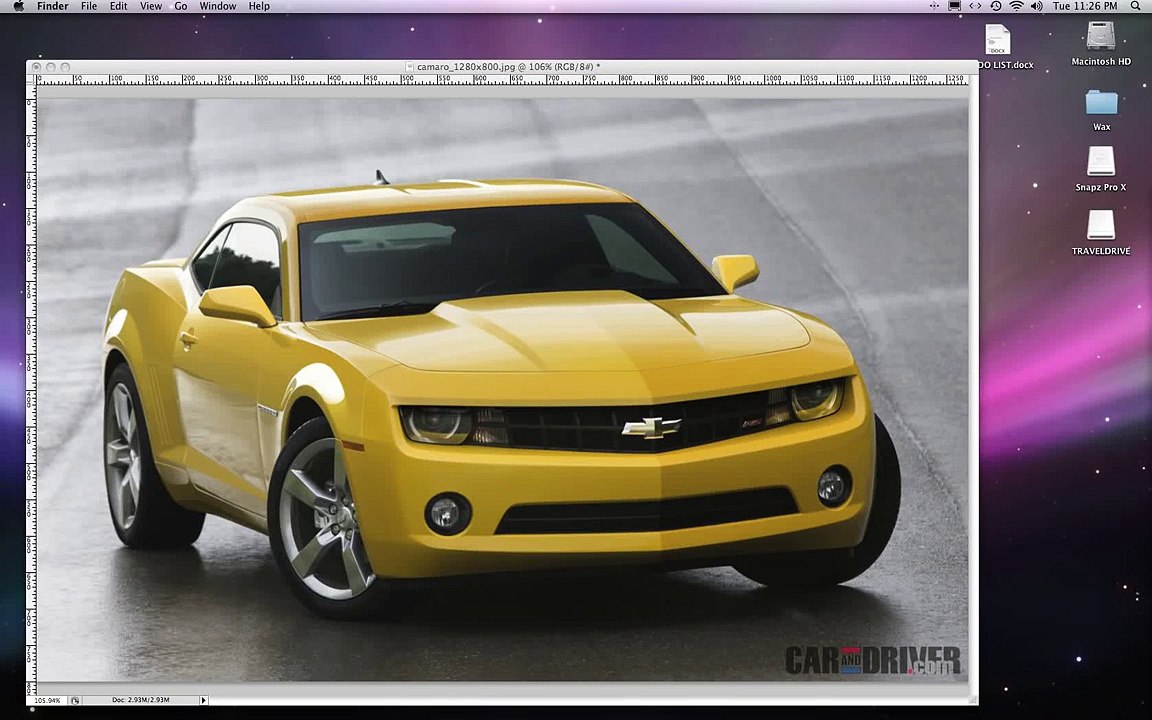Open the Help menu
Screen dimensions: 1152x720
click(x=259, y=6)
